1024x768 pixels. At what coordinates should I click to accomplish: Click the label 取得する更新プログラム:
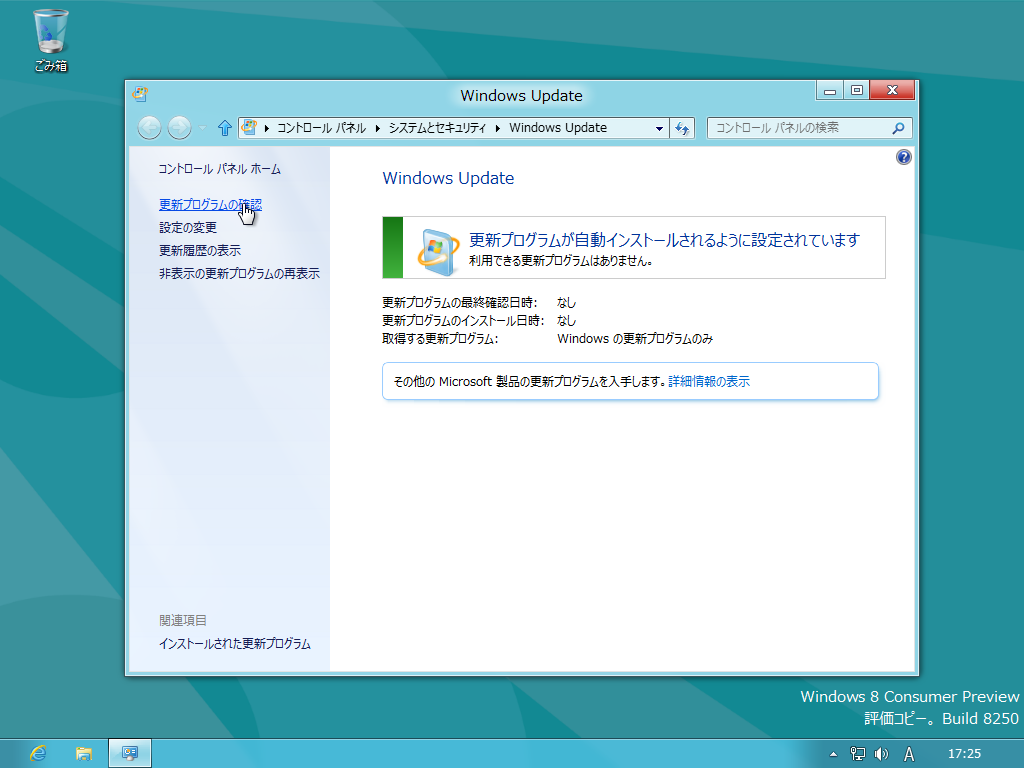(x=440, y=339)
